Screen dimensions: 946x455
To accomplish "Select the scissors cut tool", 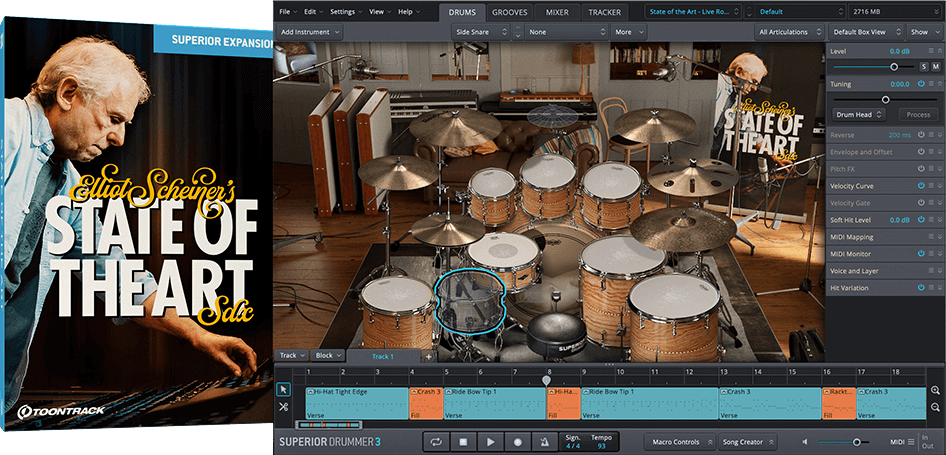I will 283,407.
